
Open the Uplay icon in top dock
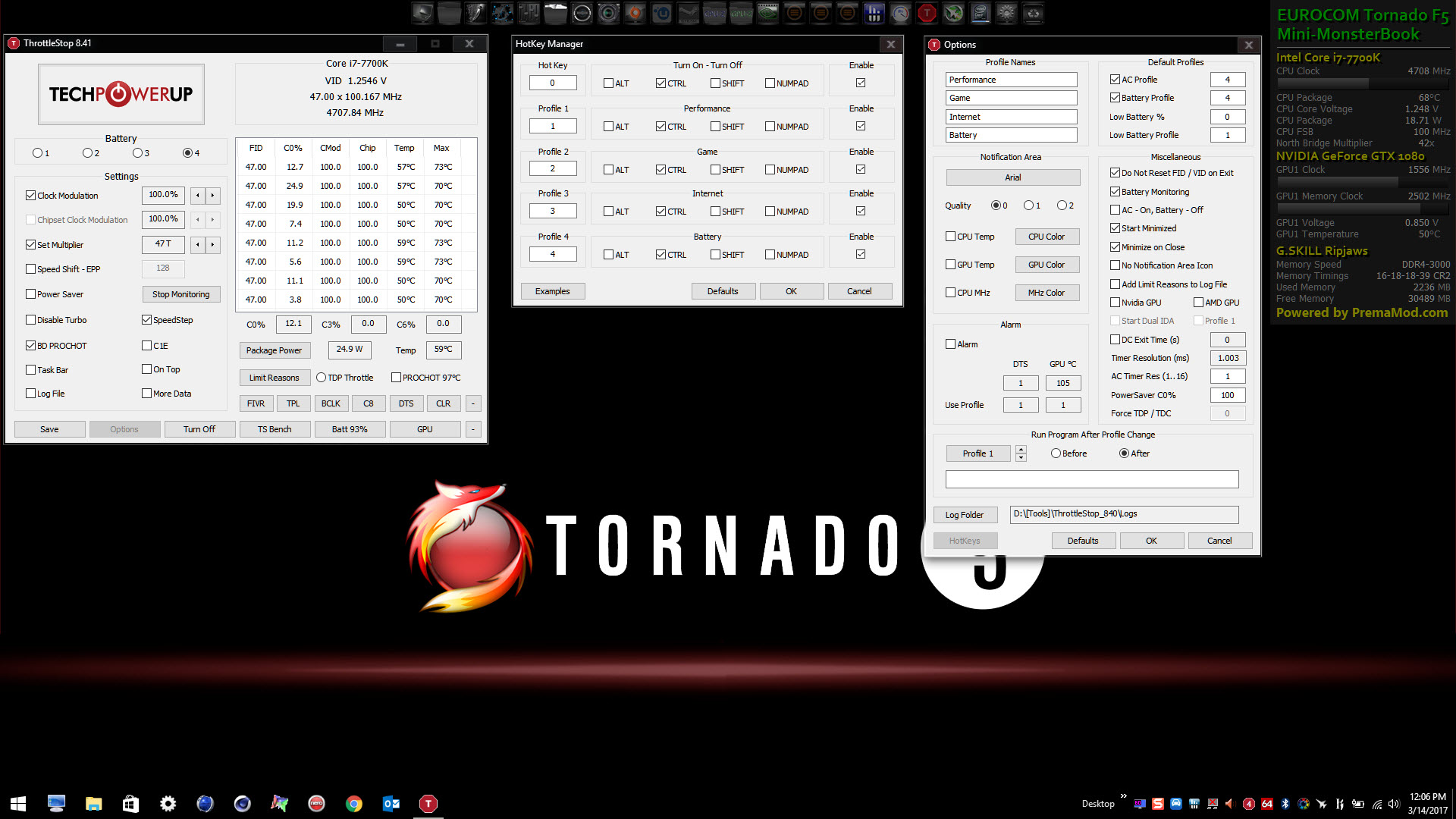point(661,13)
